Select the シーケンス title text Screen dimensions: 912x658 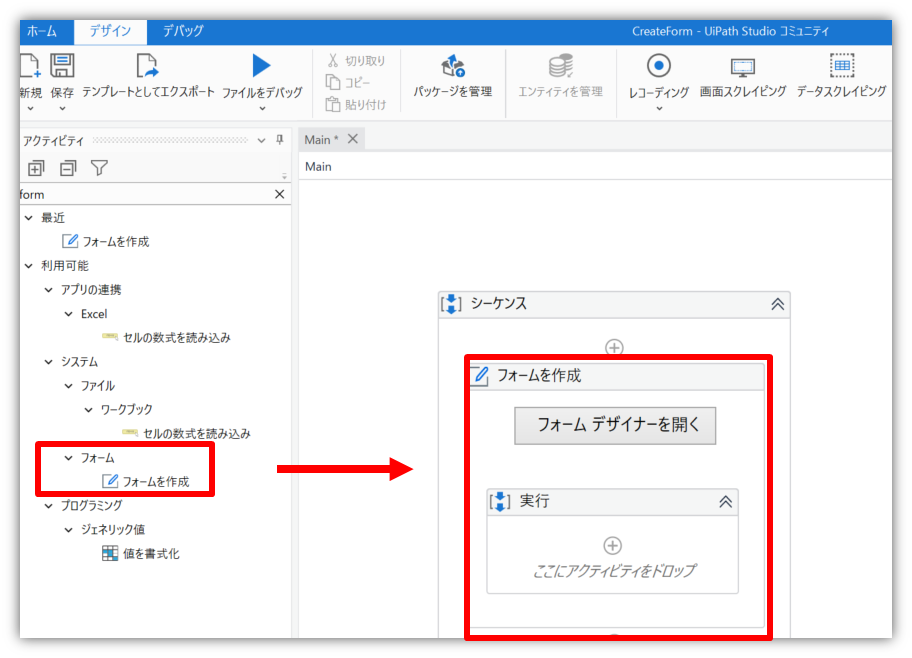(498, 304)
